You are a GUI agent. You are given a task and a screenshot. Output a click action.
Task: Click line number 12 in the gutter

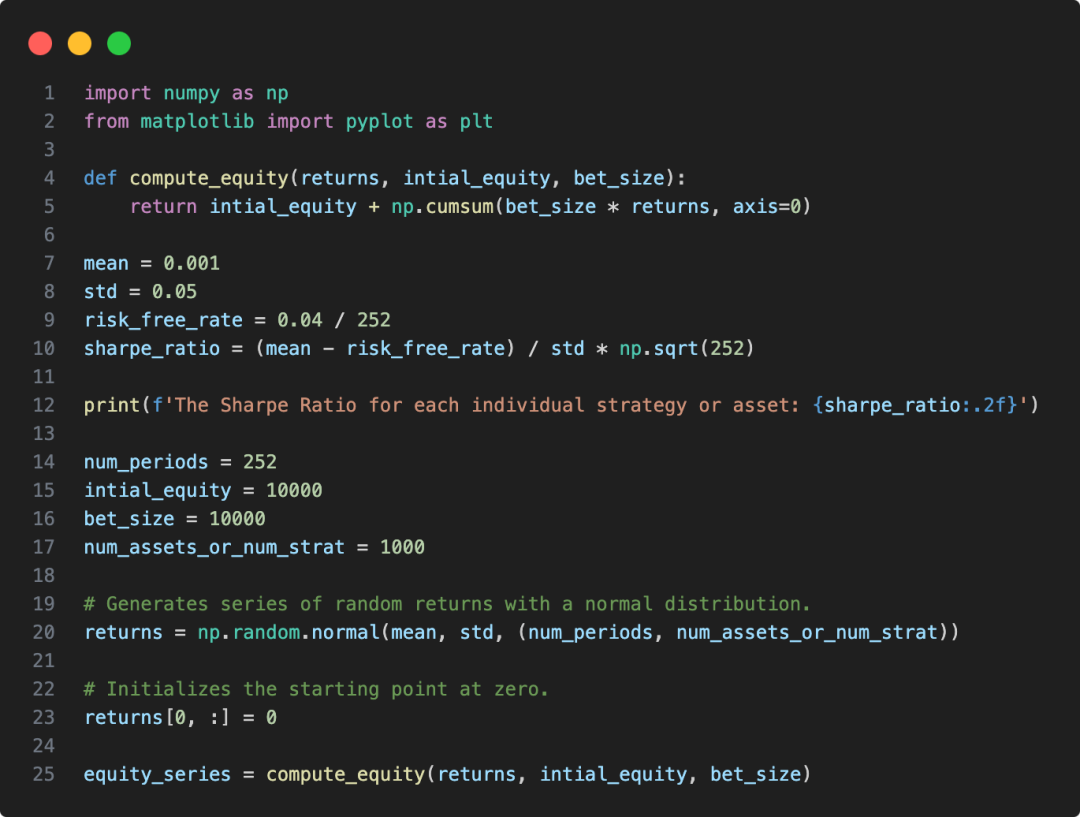tap(43, 405)
